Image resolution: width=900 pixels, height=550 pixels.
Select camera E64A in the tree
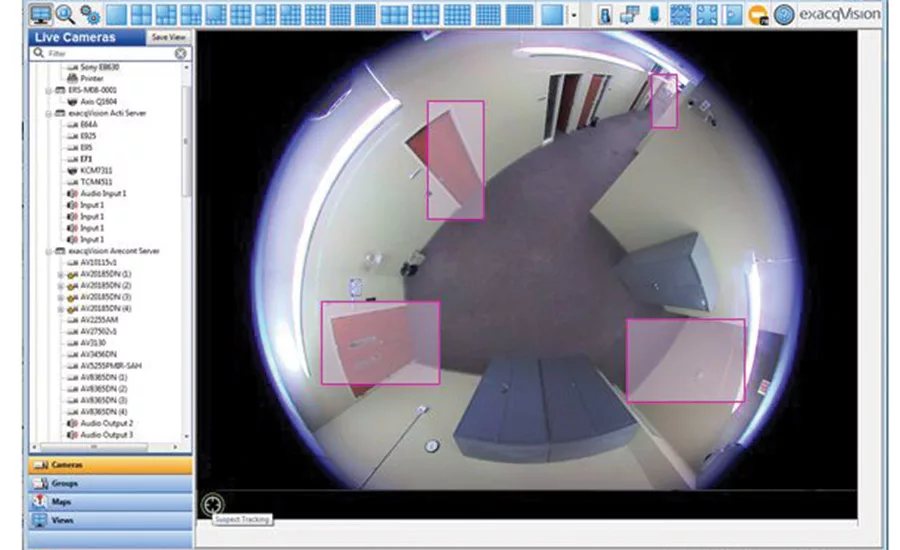point(88,124)
